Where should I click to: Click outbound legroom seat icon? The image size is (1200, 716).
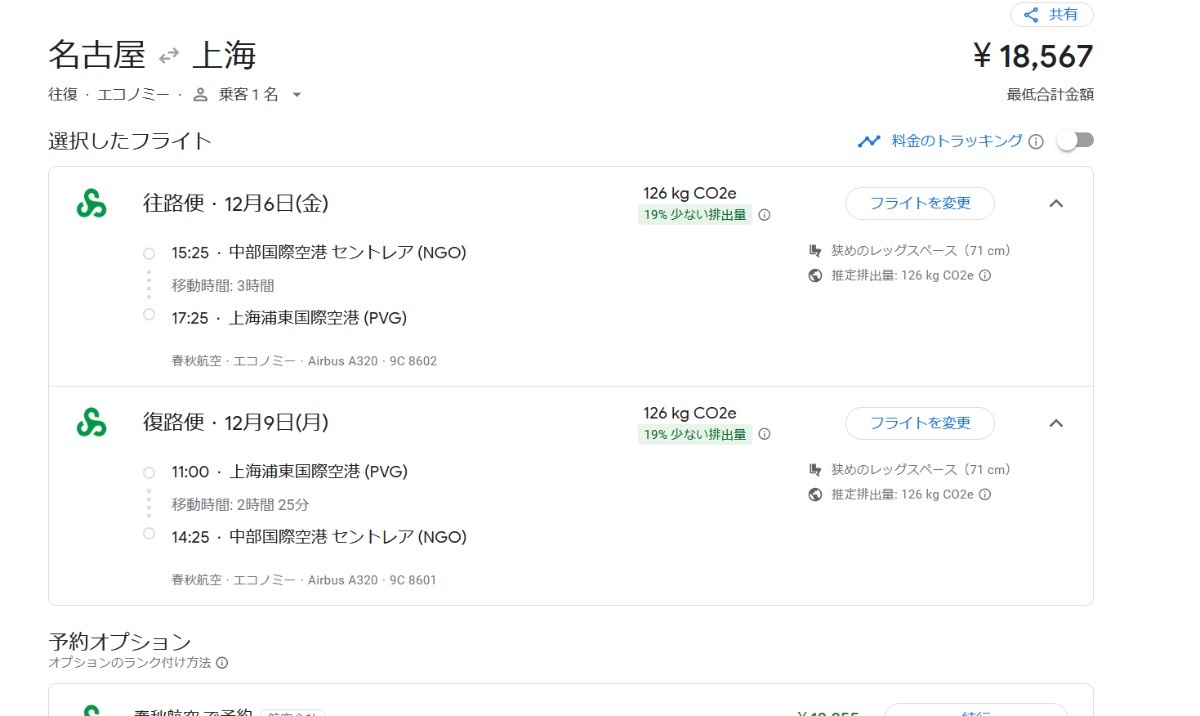[x=815, y=251]
